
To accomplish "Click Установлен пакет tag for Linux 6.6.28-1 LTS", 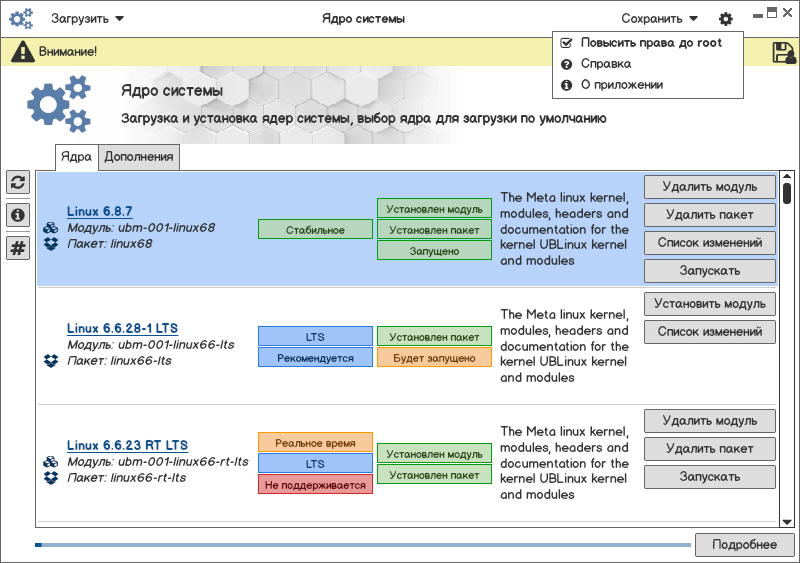I will 434,337.
